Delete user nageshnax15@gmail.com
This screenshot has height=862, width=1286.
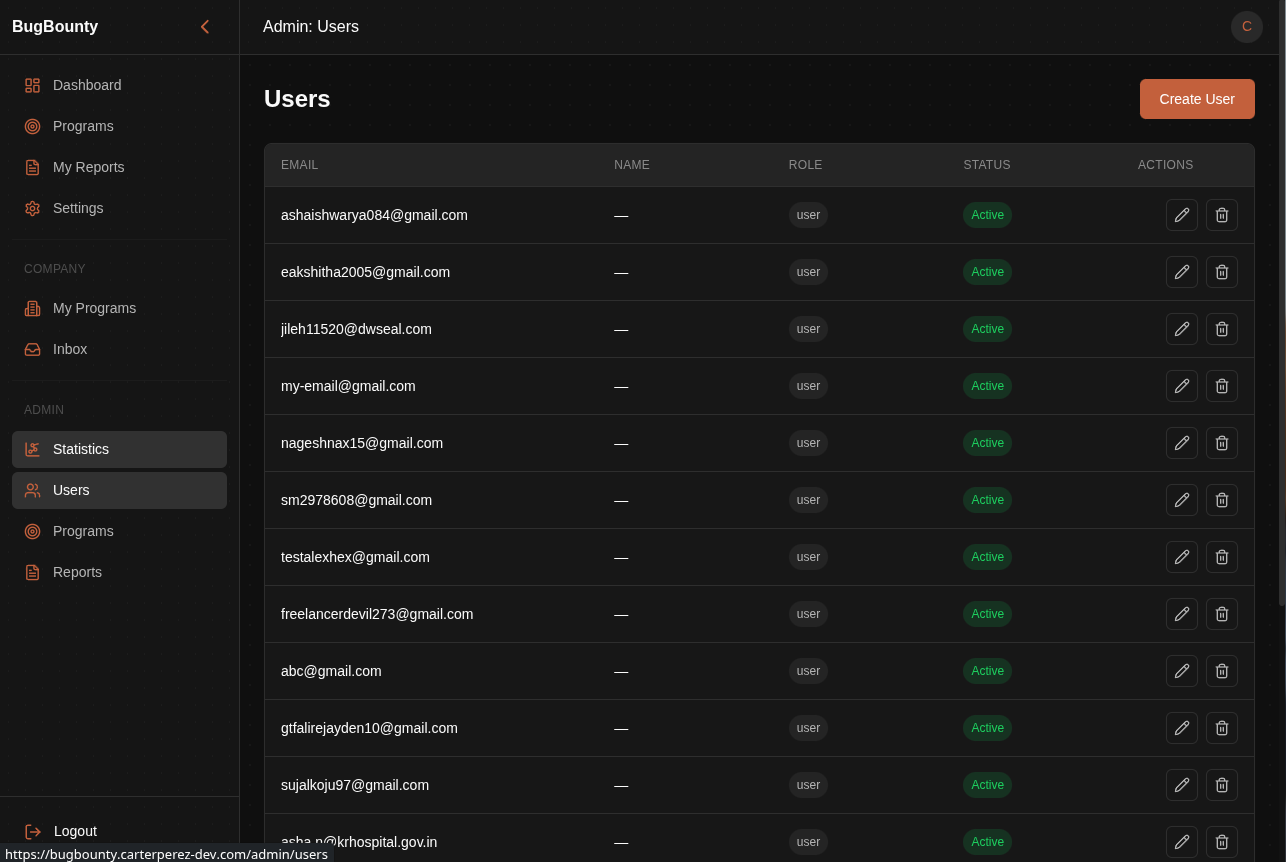[x=1222, y=443]
